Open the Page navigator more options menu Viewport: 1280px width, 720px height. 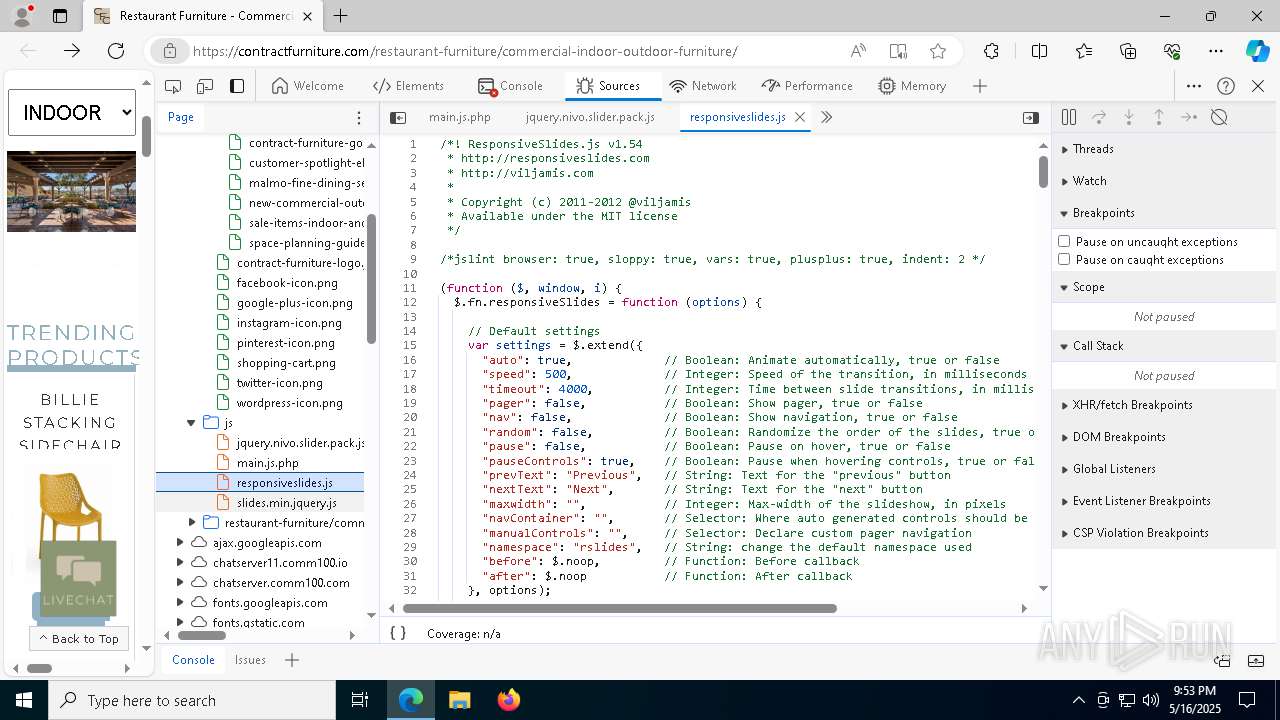click(x=359, y=118)
